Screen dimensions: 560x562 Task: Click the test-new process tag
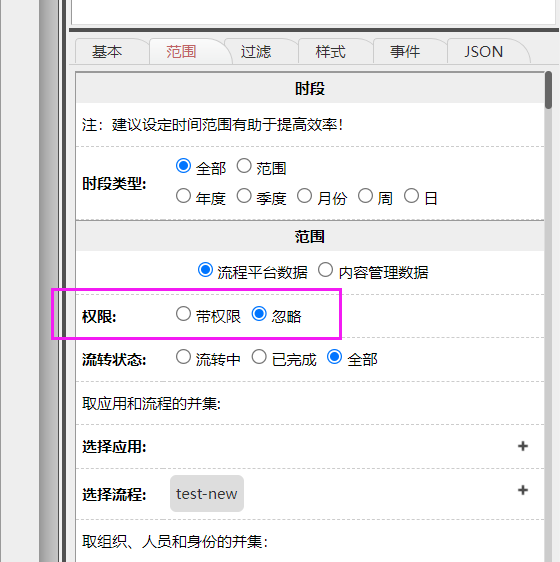tap(207, 494)
